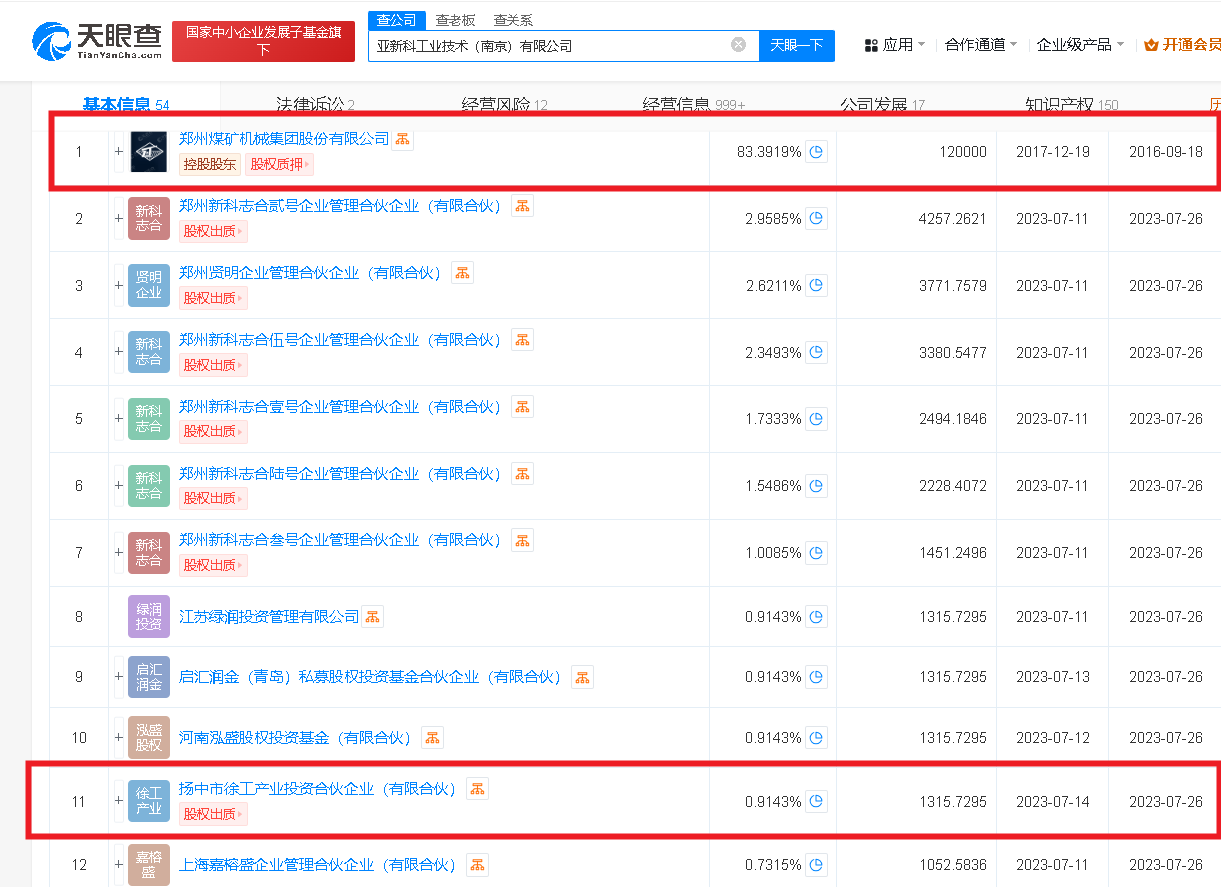
Task: Switch to the 查关系 search tab
Action: [513, 20]
